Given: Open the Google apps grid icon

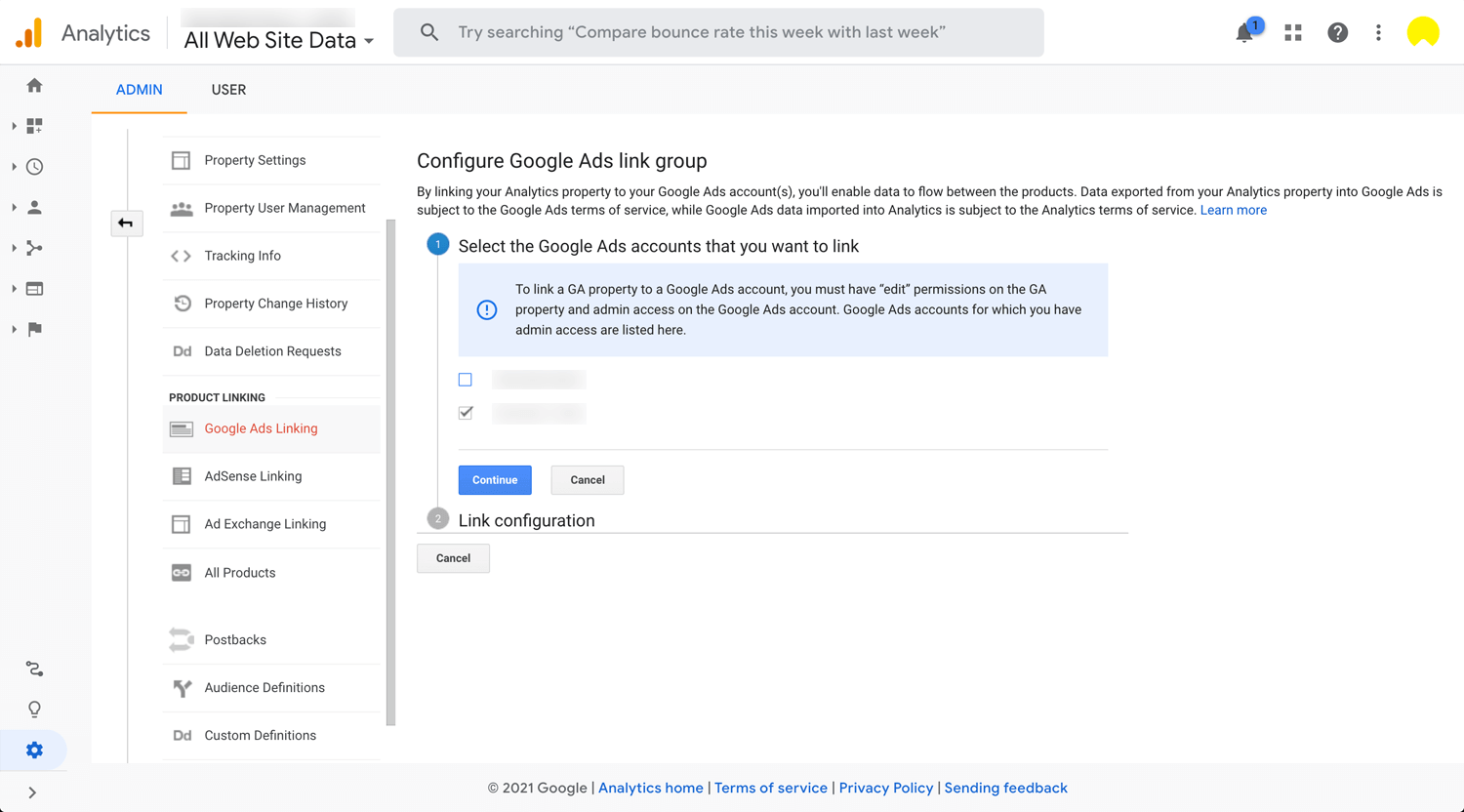Looking at the screenshot, I should click(x=1293, y=32).
